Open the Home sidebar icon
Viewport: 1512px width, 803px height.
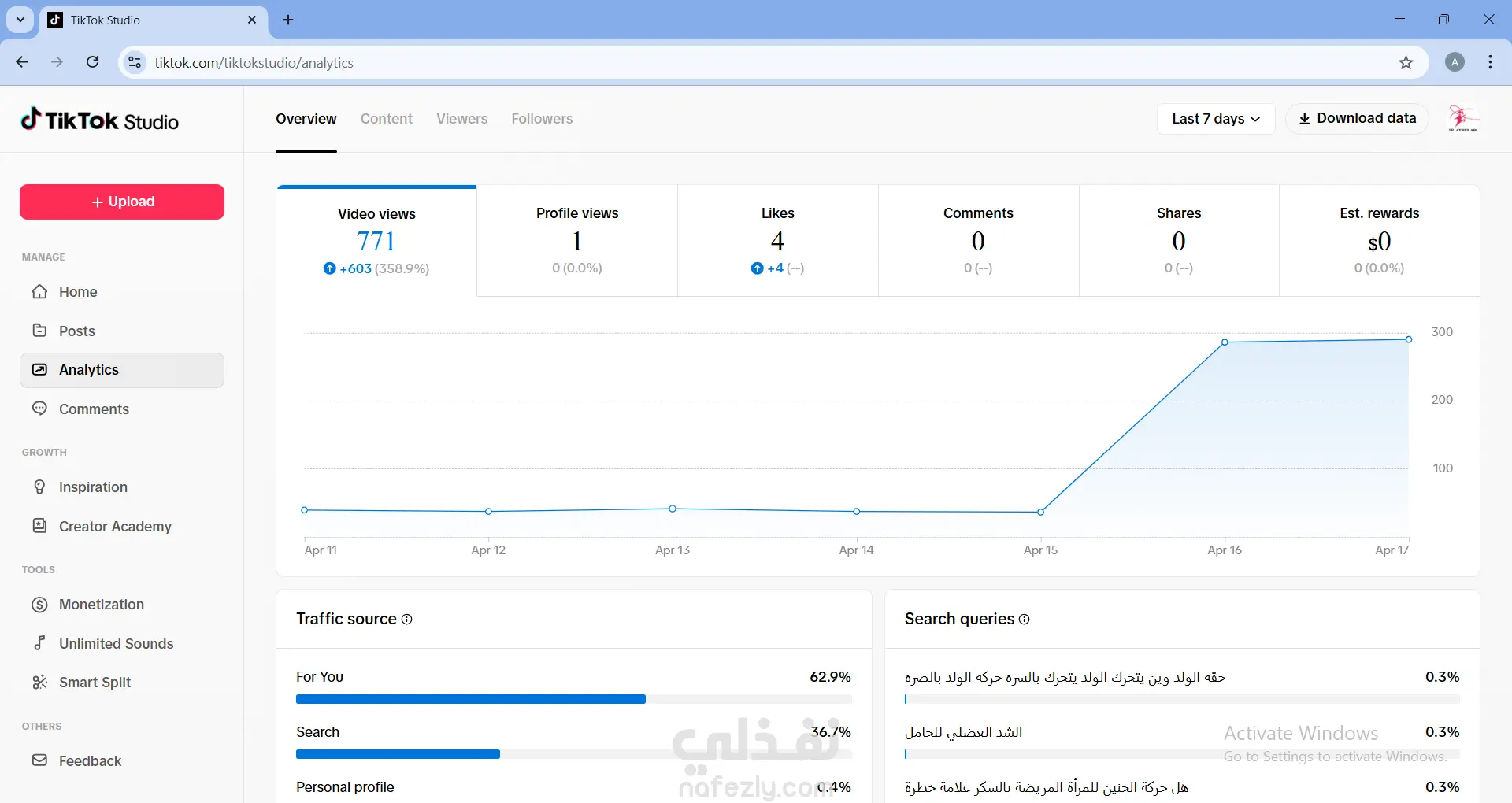tap(39, 292)
